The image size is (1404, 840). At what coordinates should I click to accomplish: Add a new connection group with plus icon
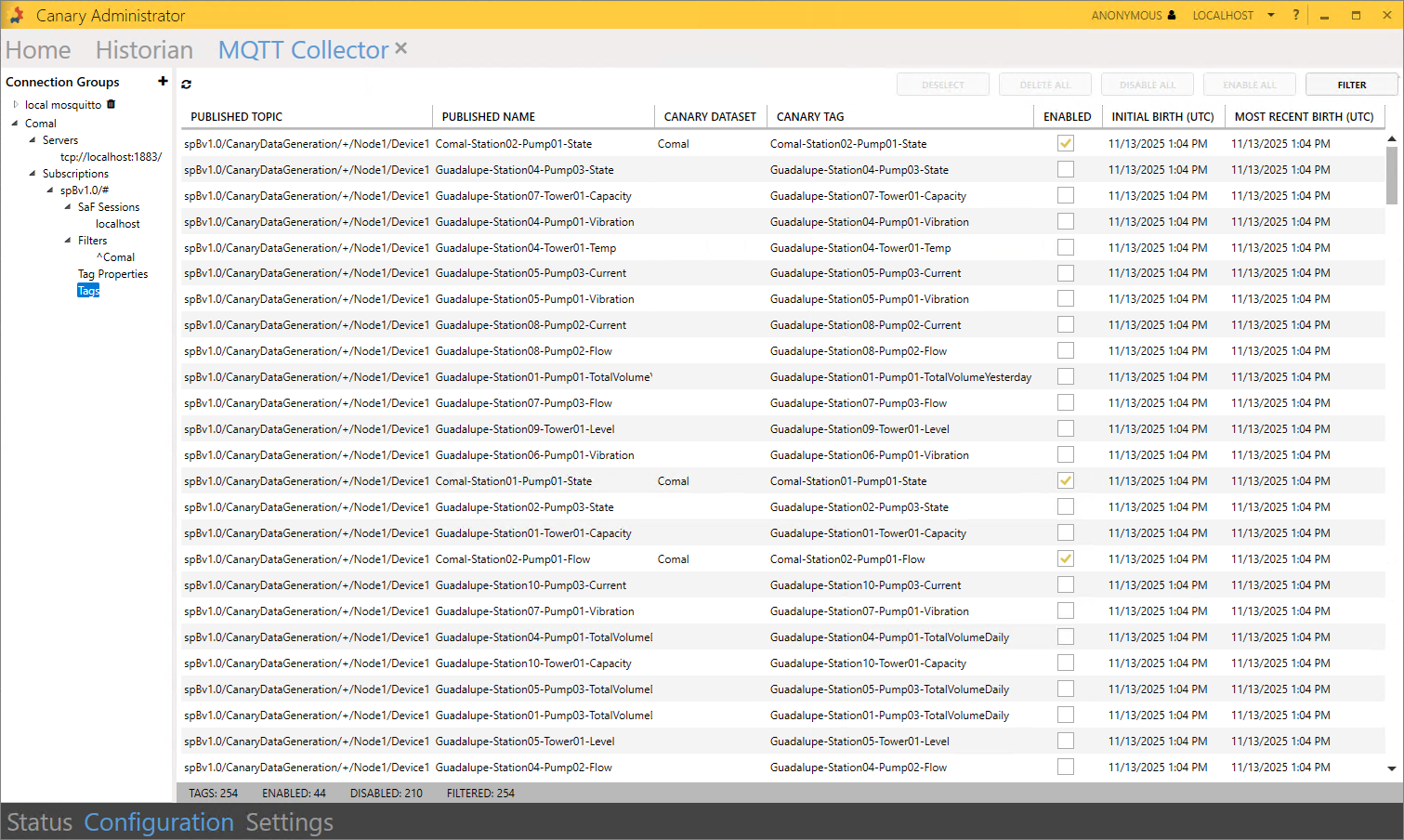[x=163, y=82]
